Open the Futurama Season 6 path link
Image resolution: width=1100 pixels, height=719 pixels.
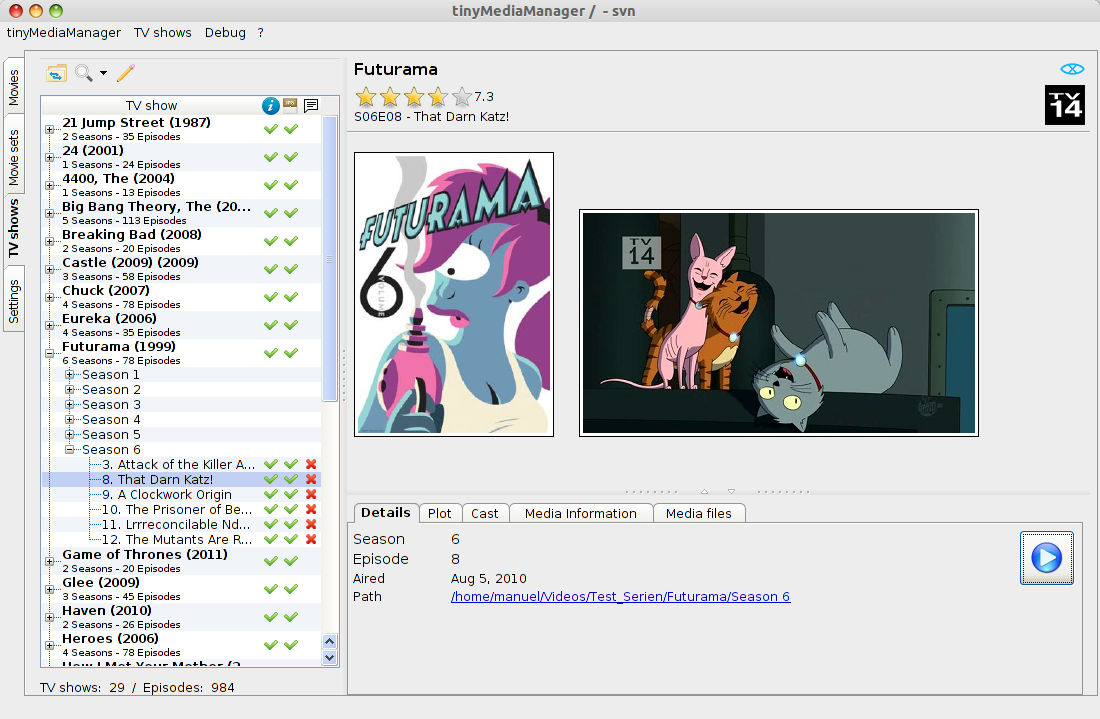click(x=620, y=597)
